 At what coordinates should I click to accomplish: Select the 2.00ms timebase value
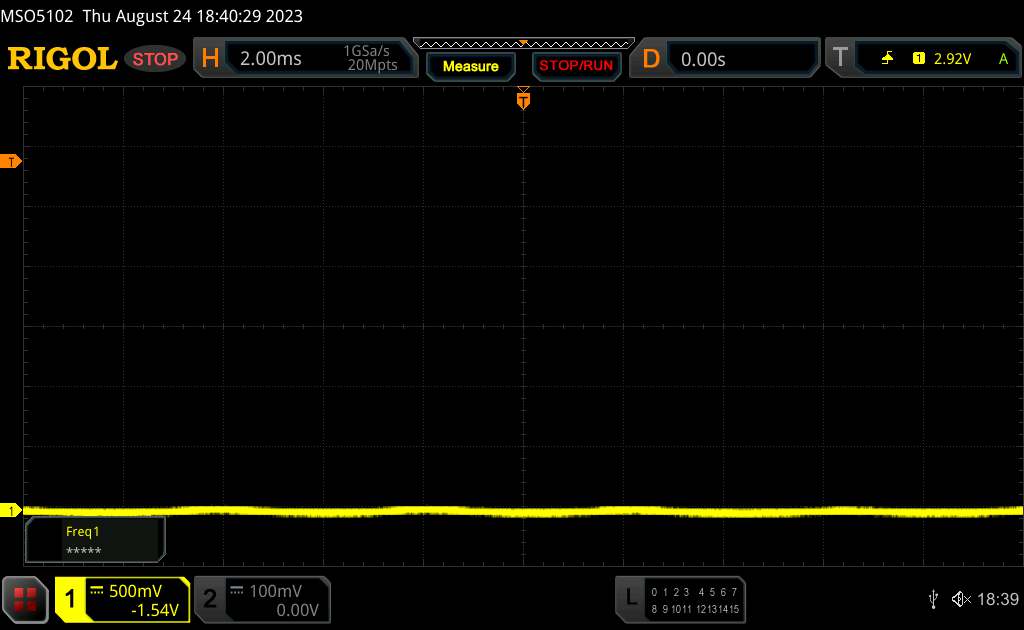coord(270,59)
